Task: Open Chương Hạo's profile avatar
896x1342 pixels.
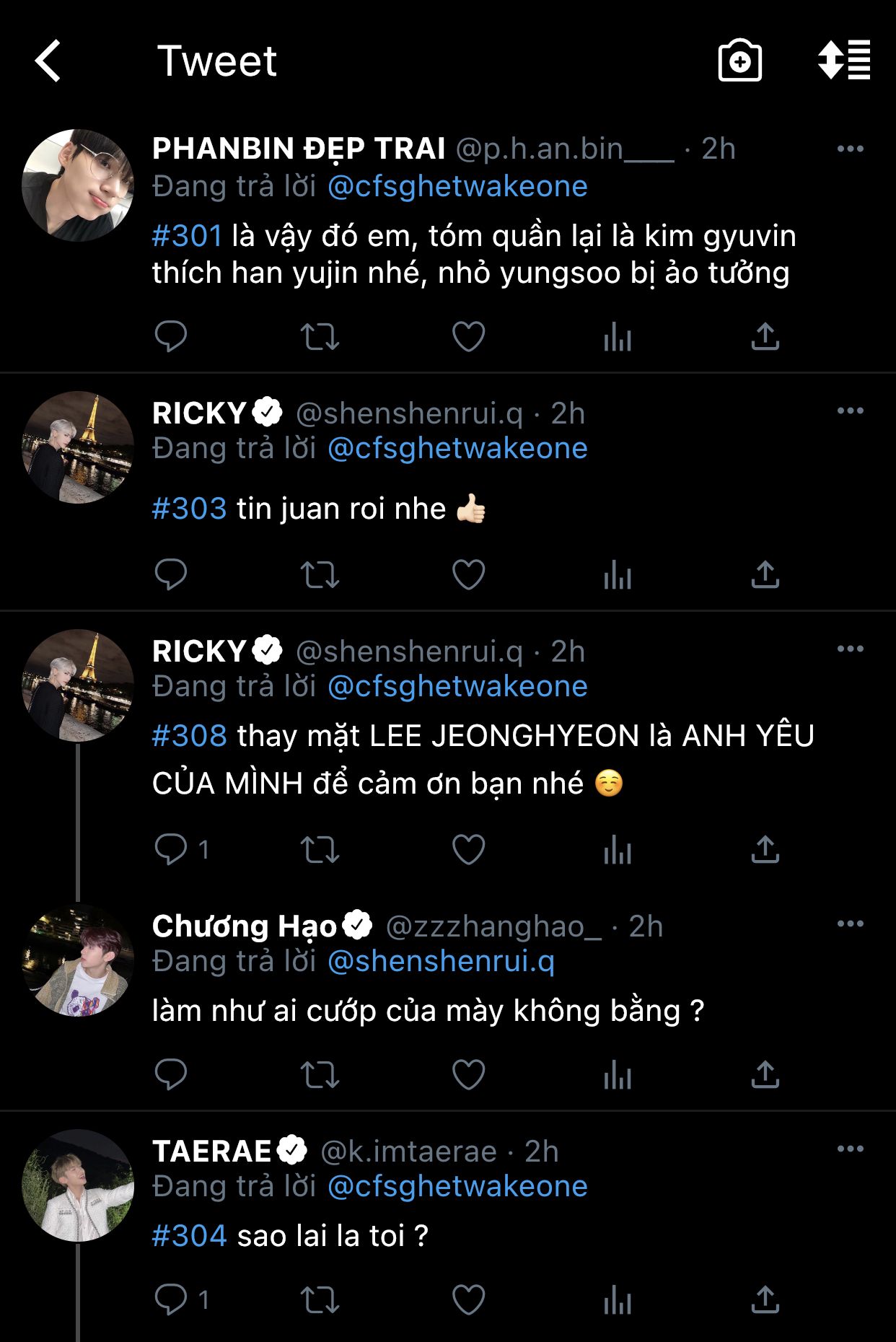Action: coord(78,960)
